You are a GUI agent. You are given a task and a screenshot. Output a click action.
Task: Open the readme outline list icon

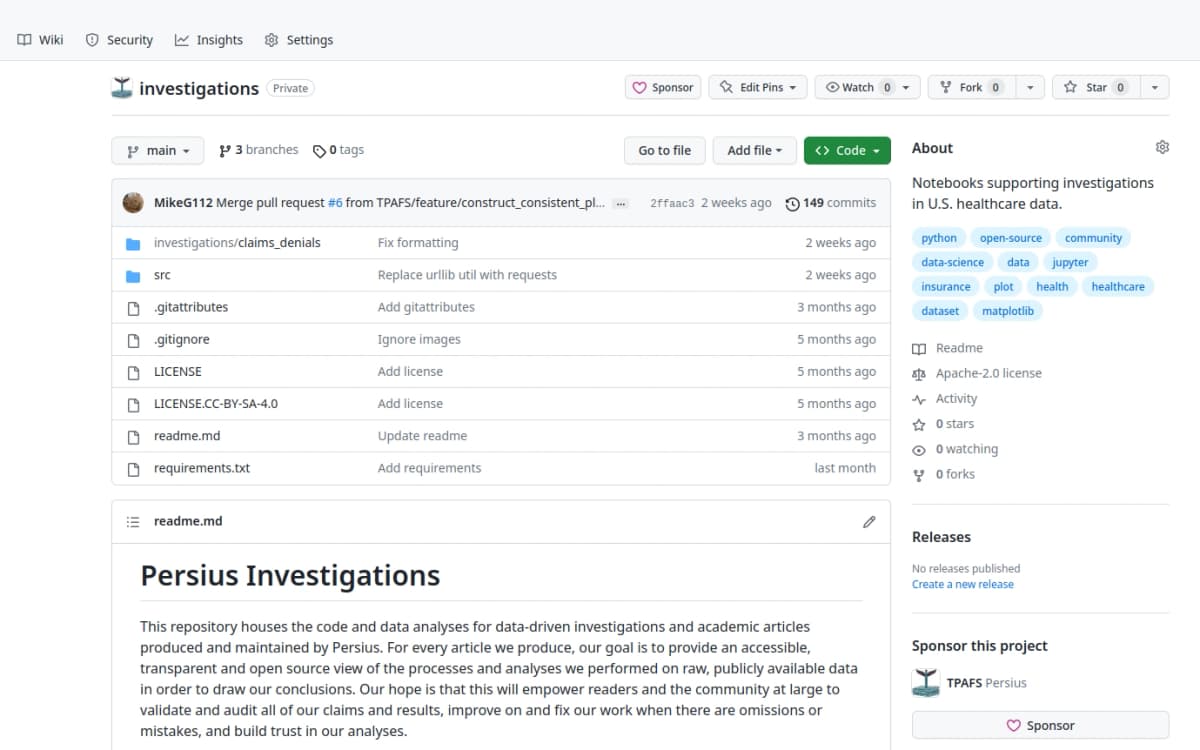tap(133, 521)
